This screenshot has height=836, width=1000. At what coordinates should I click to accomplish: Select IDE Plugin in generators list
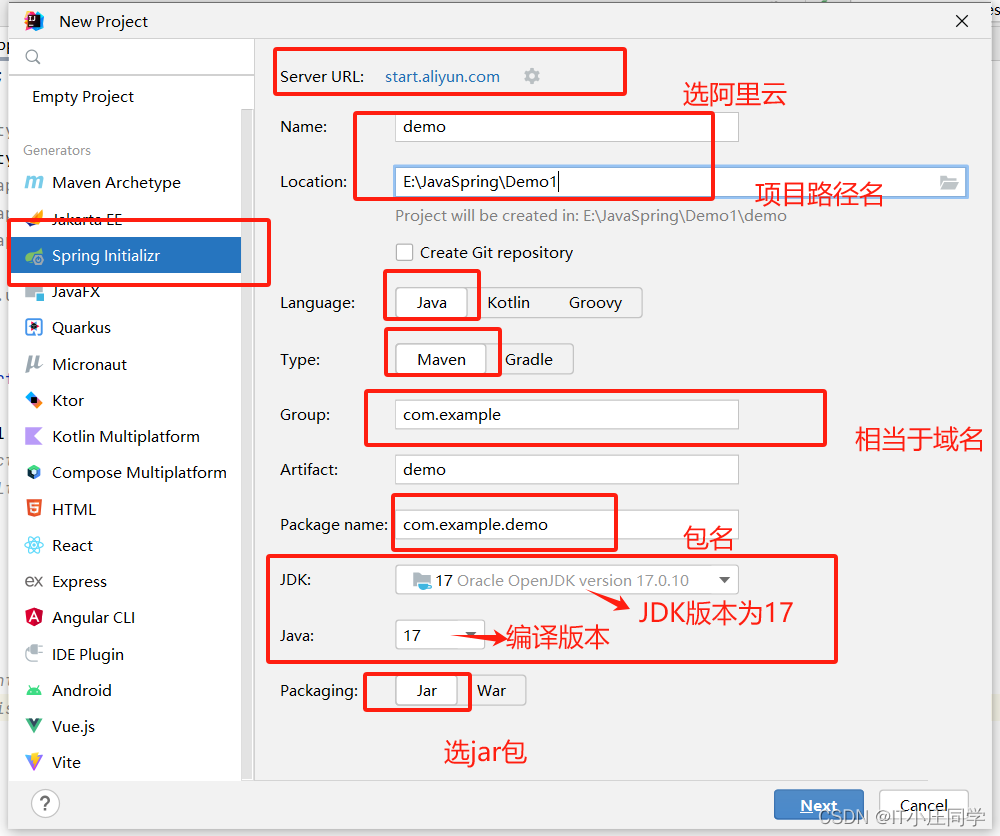pyautogui.click(x=126, y=654)
